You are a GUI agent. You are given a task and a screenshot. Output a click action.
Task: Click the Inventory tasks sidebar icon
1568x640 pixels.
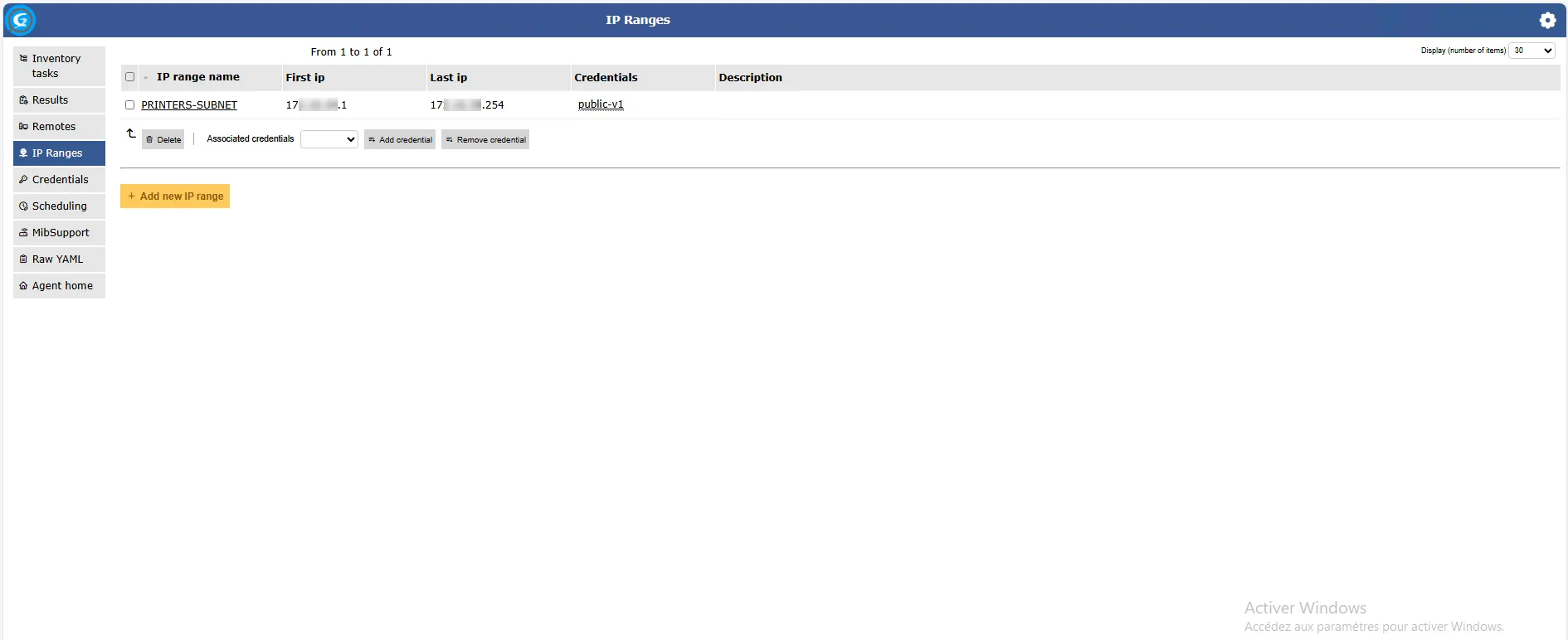click(x=23, y=59)
